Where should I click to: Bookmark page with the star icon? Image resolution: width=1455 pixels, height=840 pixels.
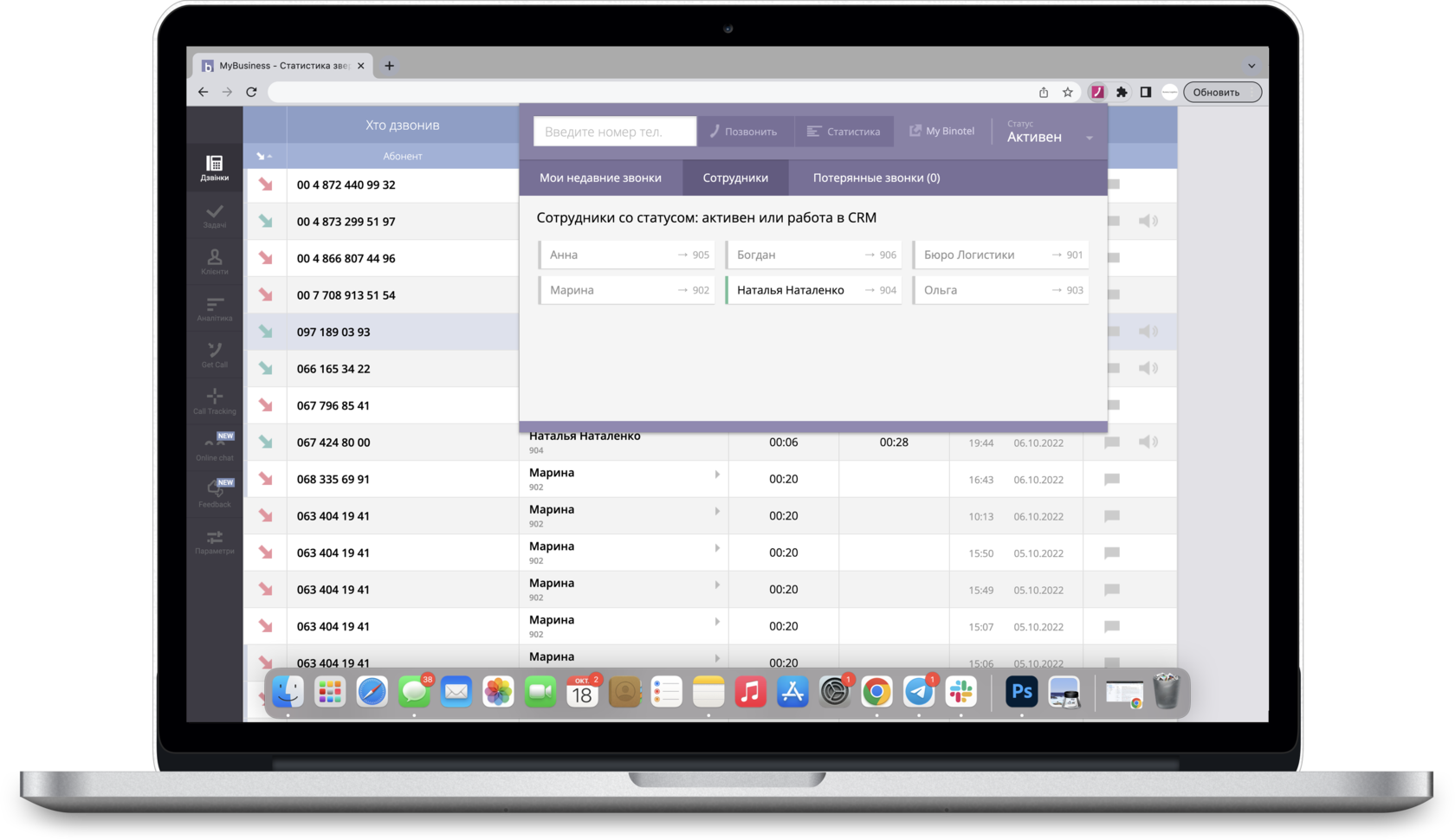tap(1068, 92)
